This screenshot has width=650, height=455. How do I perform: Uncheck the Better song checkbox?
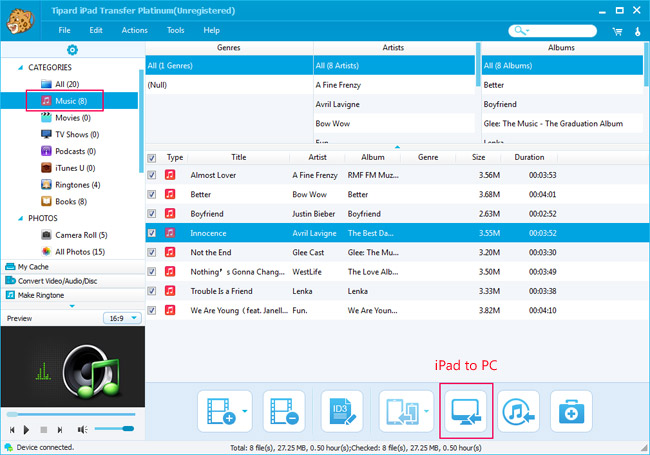152,194
